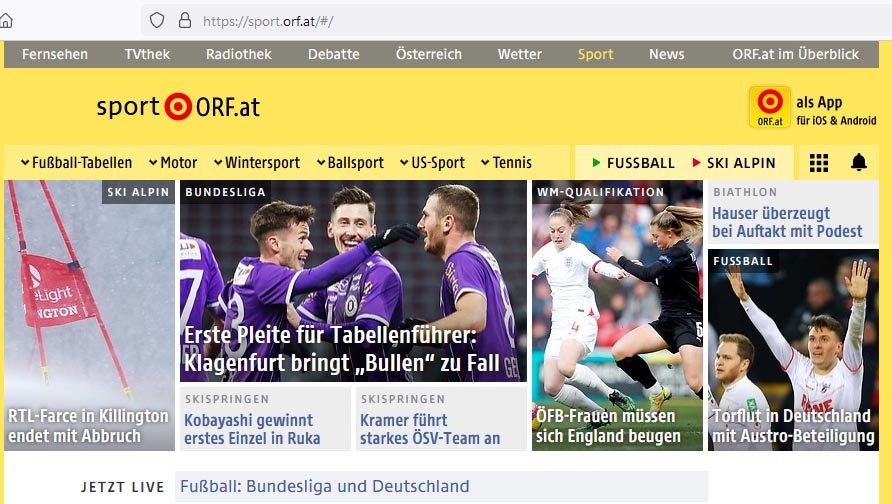Go to the Wetter section

coord(519,54)
